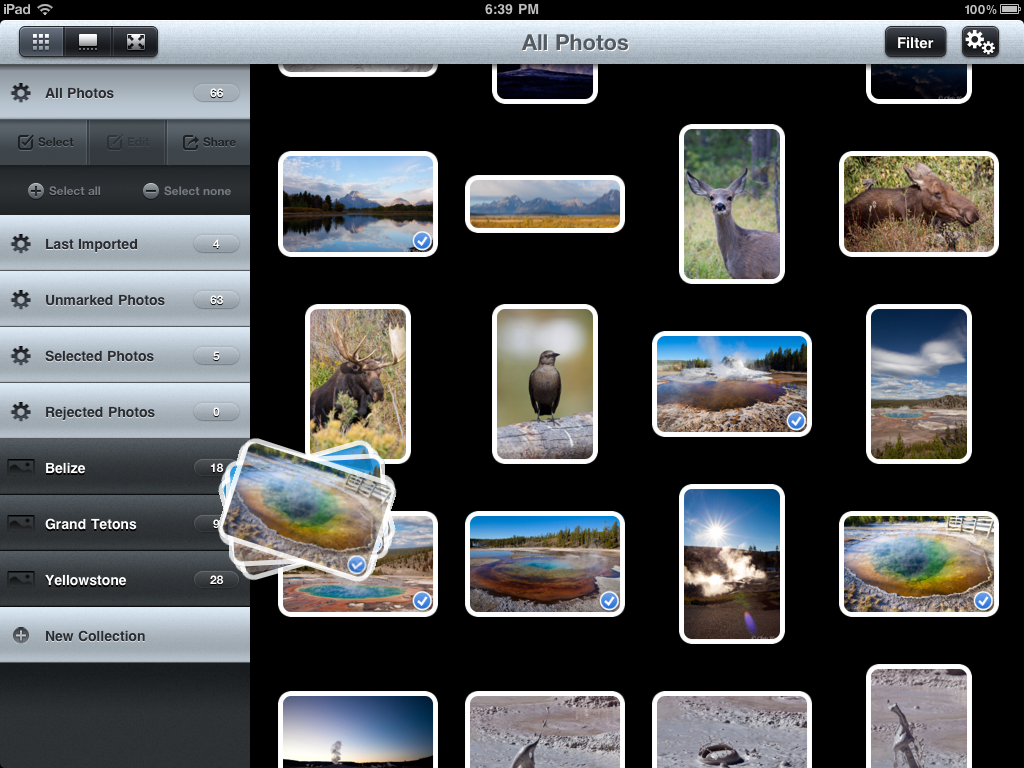Click the Belize collection album icon
The image size is (1024, 768).
point(21,468)
